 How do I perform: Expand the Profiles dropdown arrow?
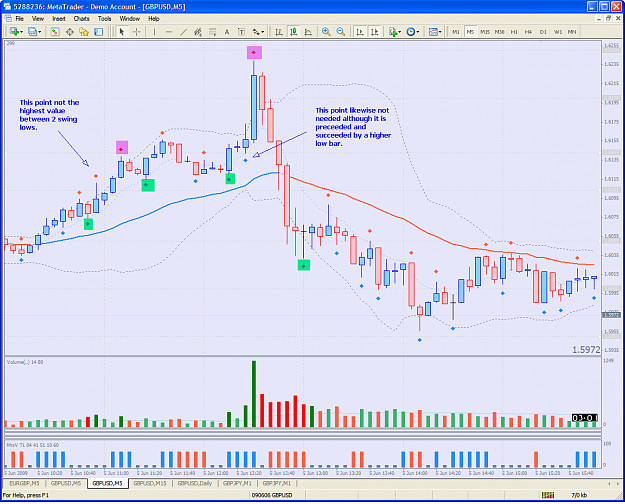(x=39, y=32)
